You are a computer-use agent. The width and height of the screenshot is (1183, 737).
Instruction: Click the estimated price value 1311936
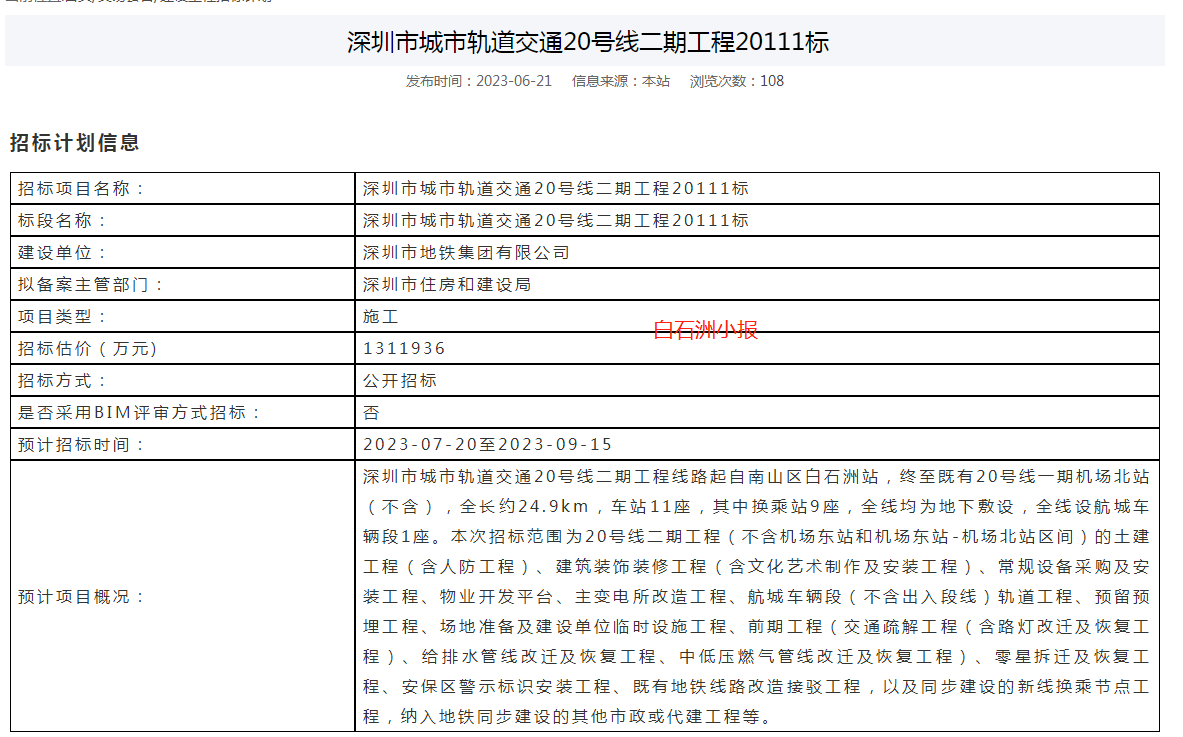point(404,349)
